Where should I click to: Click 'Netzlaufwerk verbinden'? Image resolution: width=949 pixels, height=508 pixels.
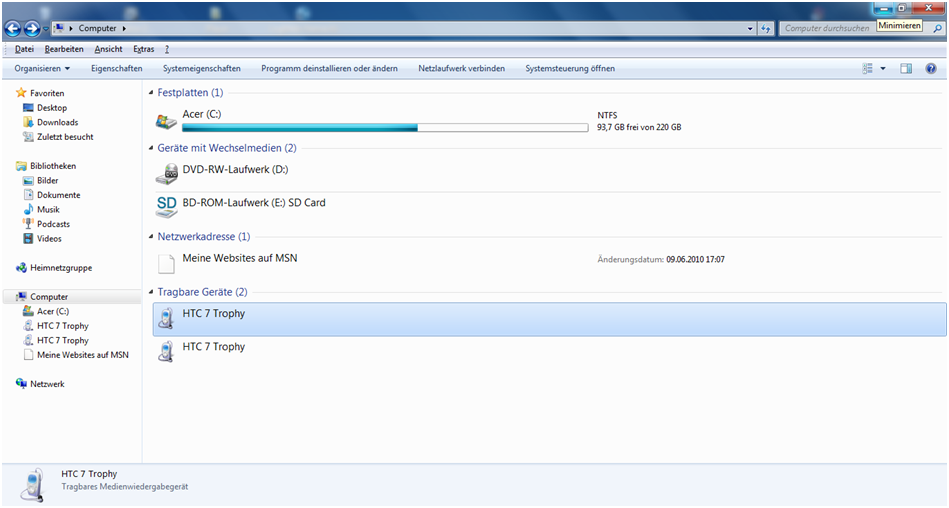461,68
